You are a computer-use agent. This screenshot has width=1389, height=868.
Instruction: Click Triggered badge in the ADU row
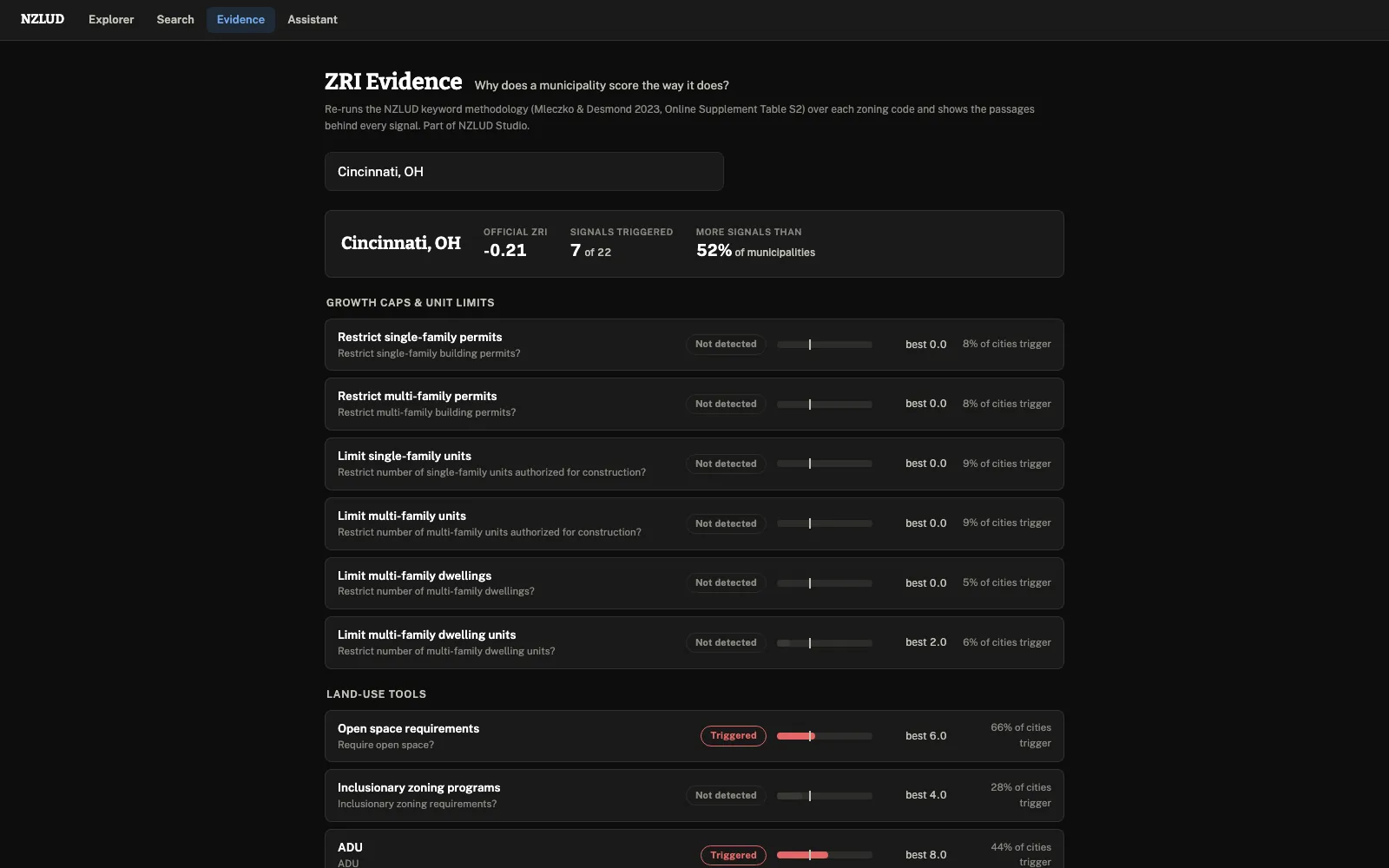tap(734, 855)
